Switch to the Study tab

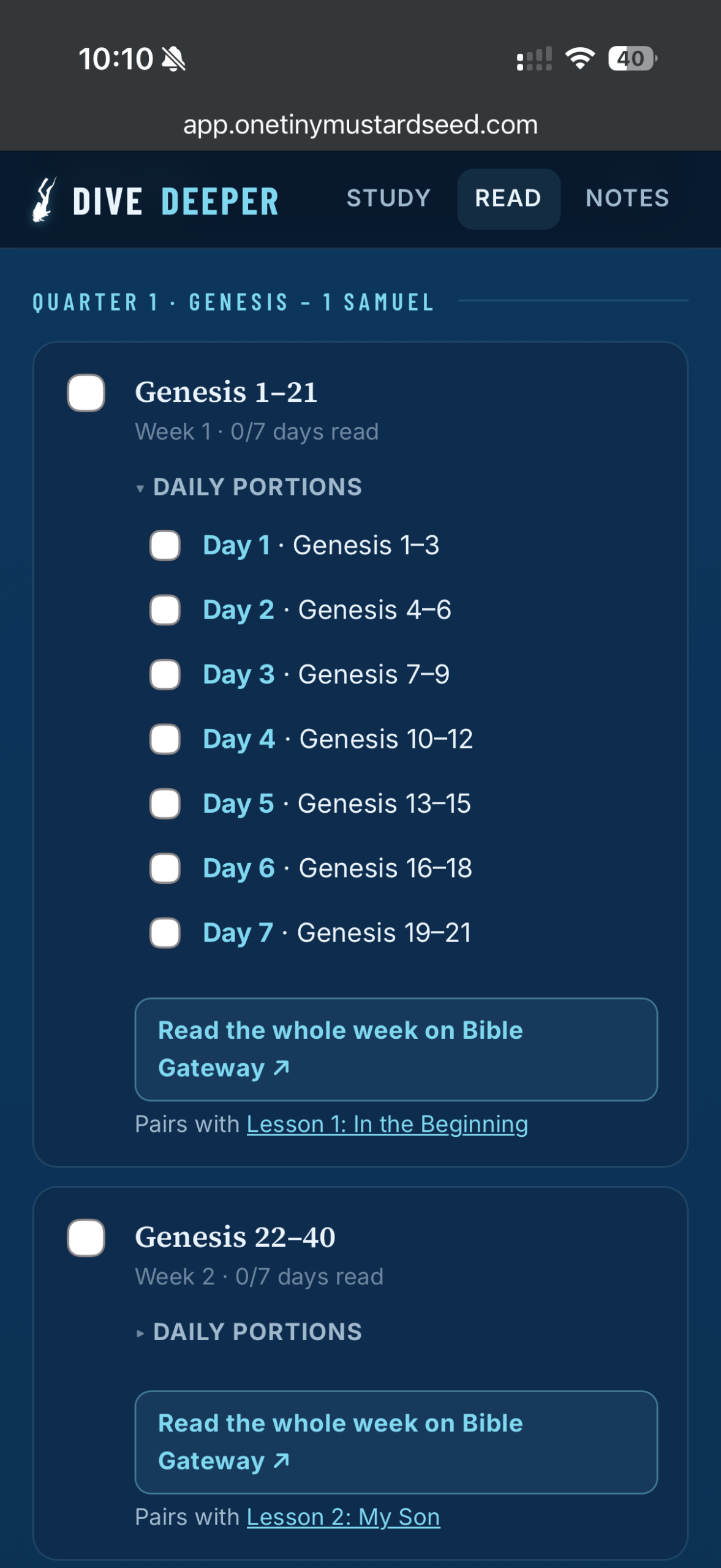coord(388,198)
